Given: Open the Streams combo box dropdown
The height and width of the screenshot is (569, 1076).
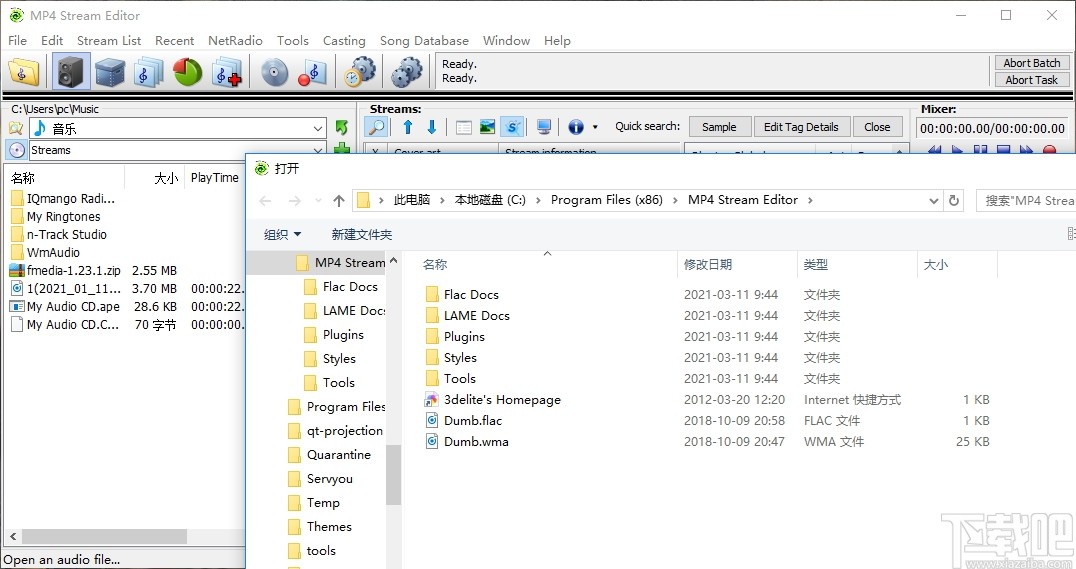Looking at the screenshot, I should pyautogui.click(x=318, y=150).
